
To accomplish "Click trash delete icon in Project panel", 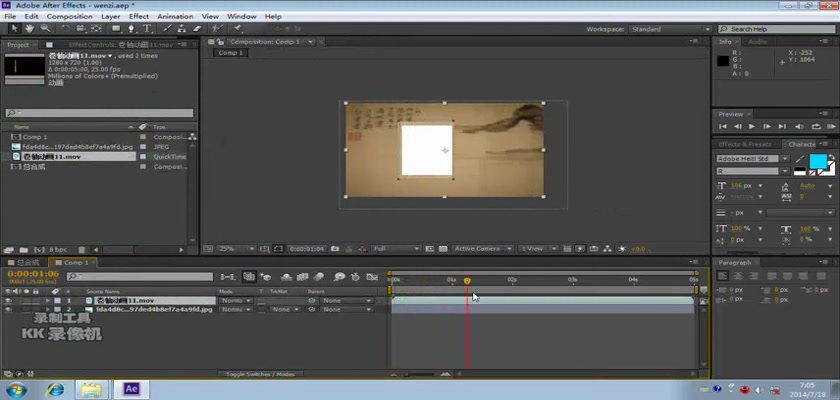I will pos(81,250).
